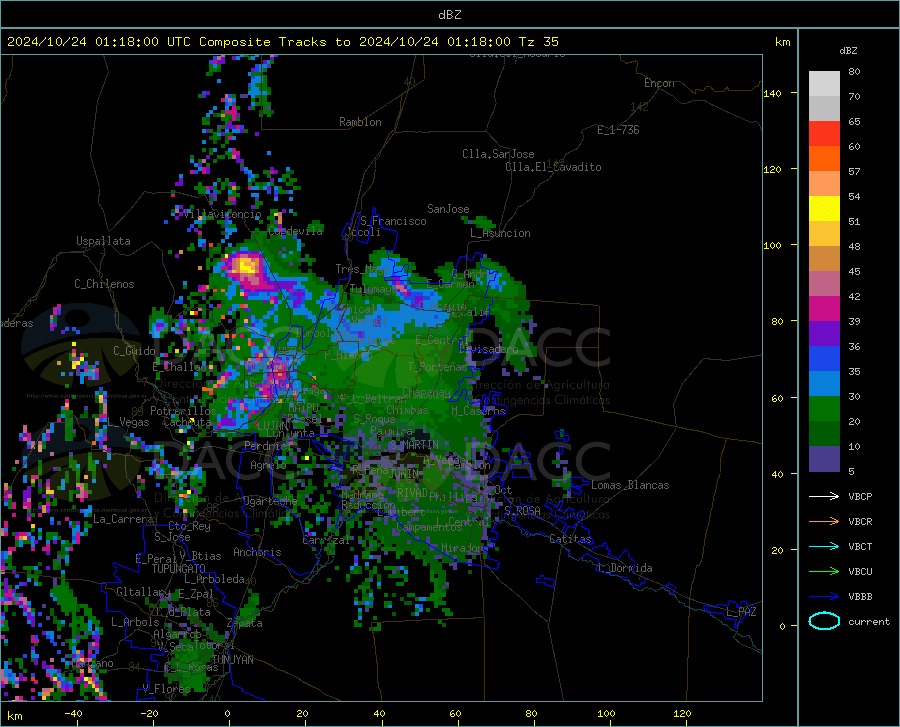Click the 'Ramblon' map label
The width and height of the screenshot is (900, 727).
(360, 122)
